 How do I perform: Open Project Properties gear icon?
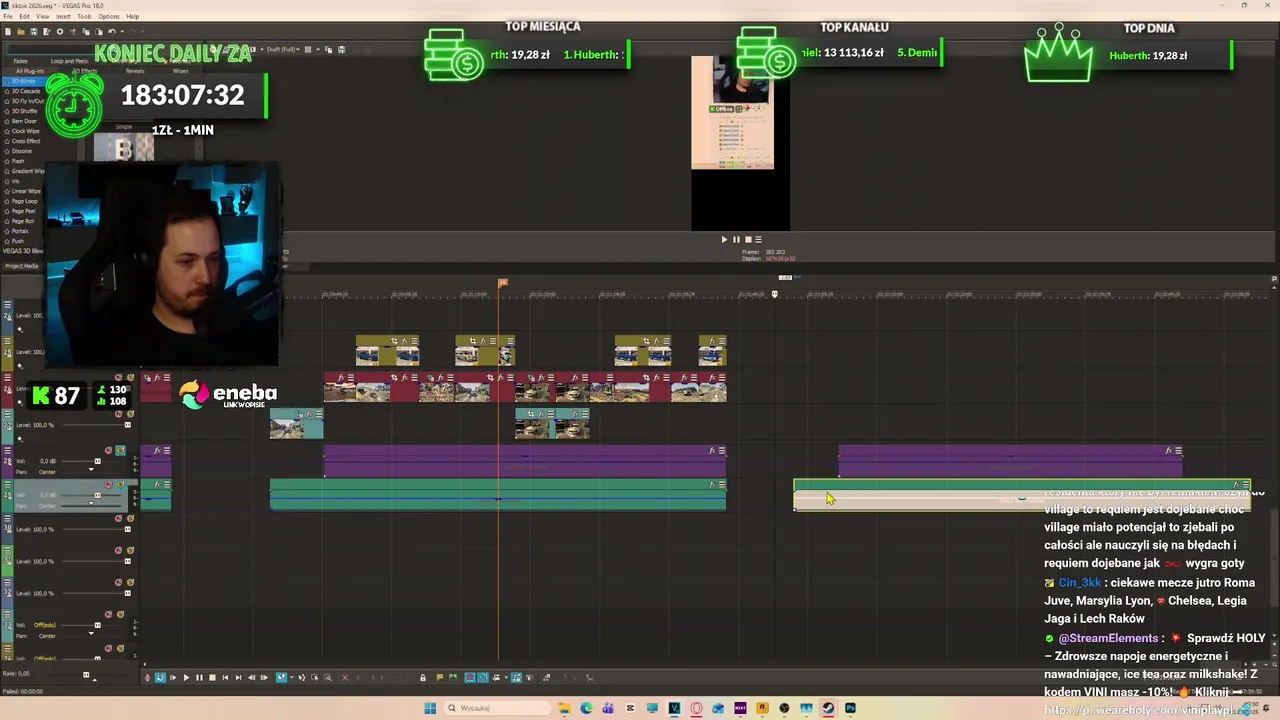[60, 31]
